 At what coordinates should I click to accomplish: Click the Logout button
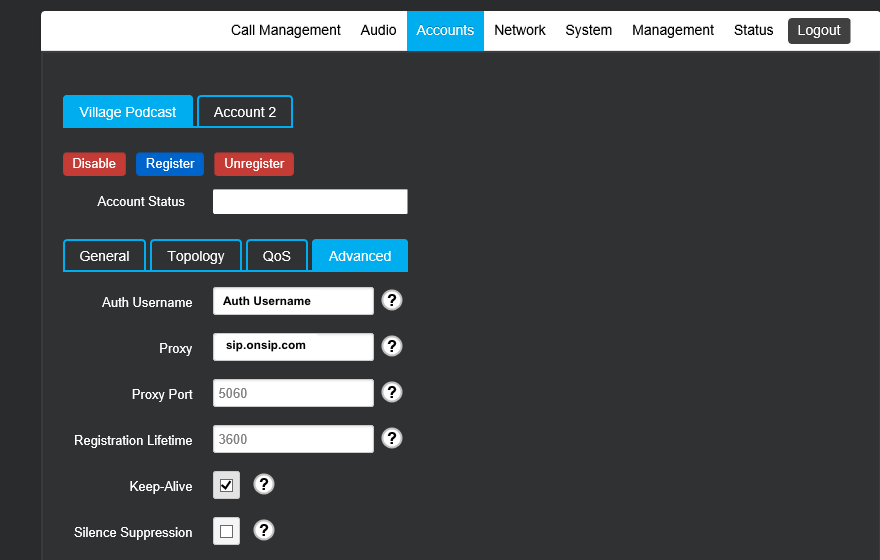click(819, 30)
